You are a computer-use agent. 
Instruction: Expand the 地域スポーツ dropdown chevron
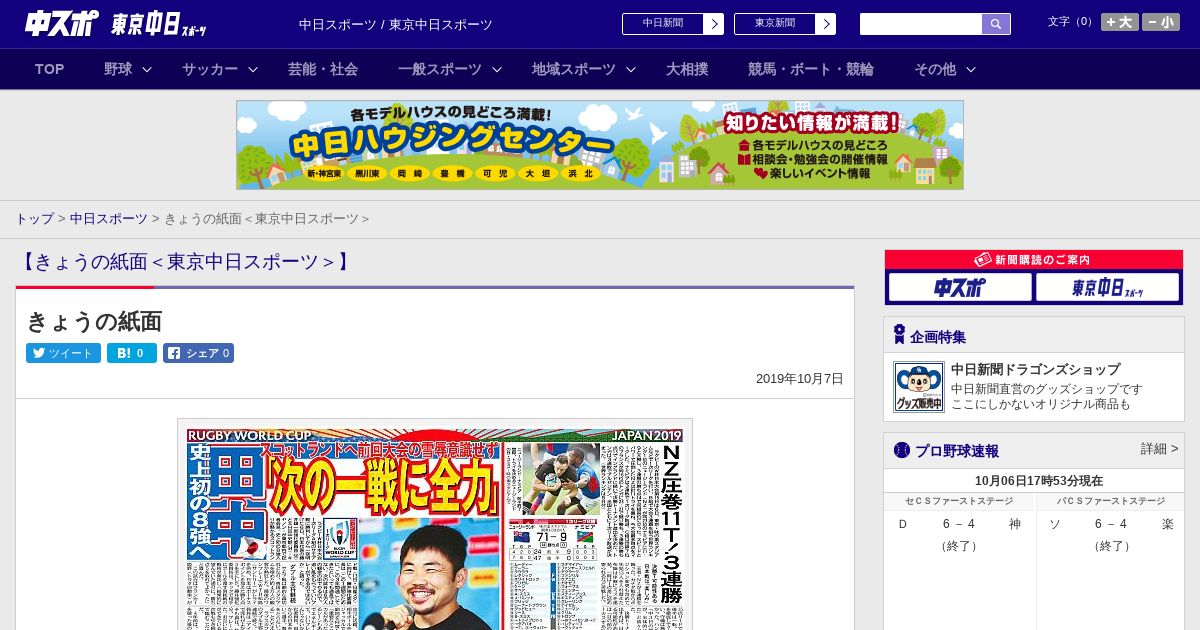coord(631,69)
